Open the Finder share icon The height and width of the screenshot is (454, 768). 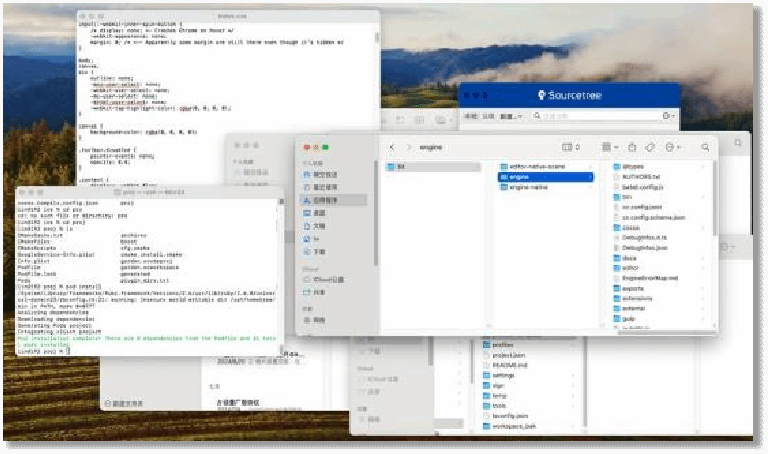pos(631,147)
